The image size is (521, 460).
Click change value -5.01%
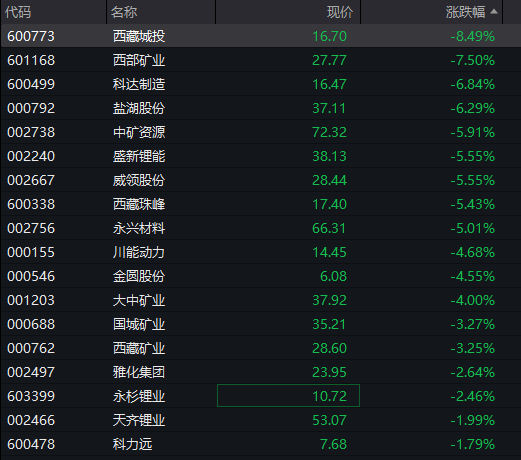pyautogui.click(x=473, y=228)
